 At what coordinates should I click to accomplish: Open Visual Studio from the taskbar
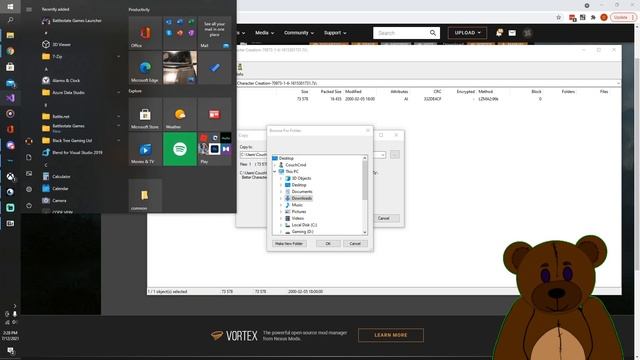pyautogui.click(x=10, y=98)
